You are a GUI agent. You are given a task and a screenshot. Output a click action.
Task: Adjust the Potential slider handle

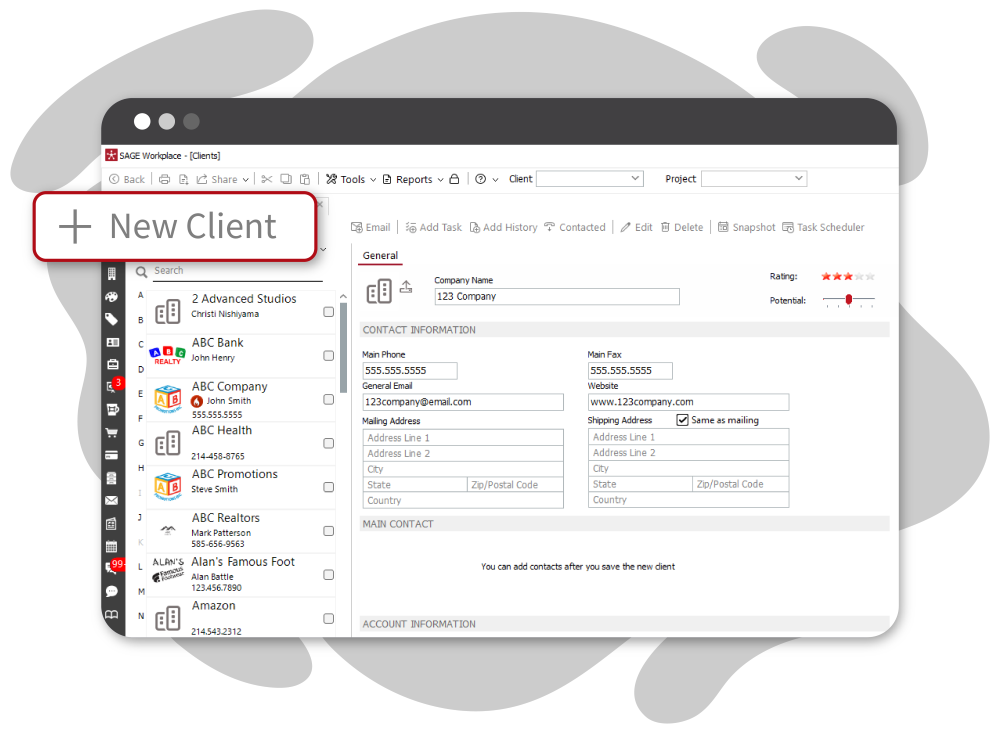(x=849, y=300)
